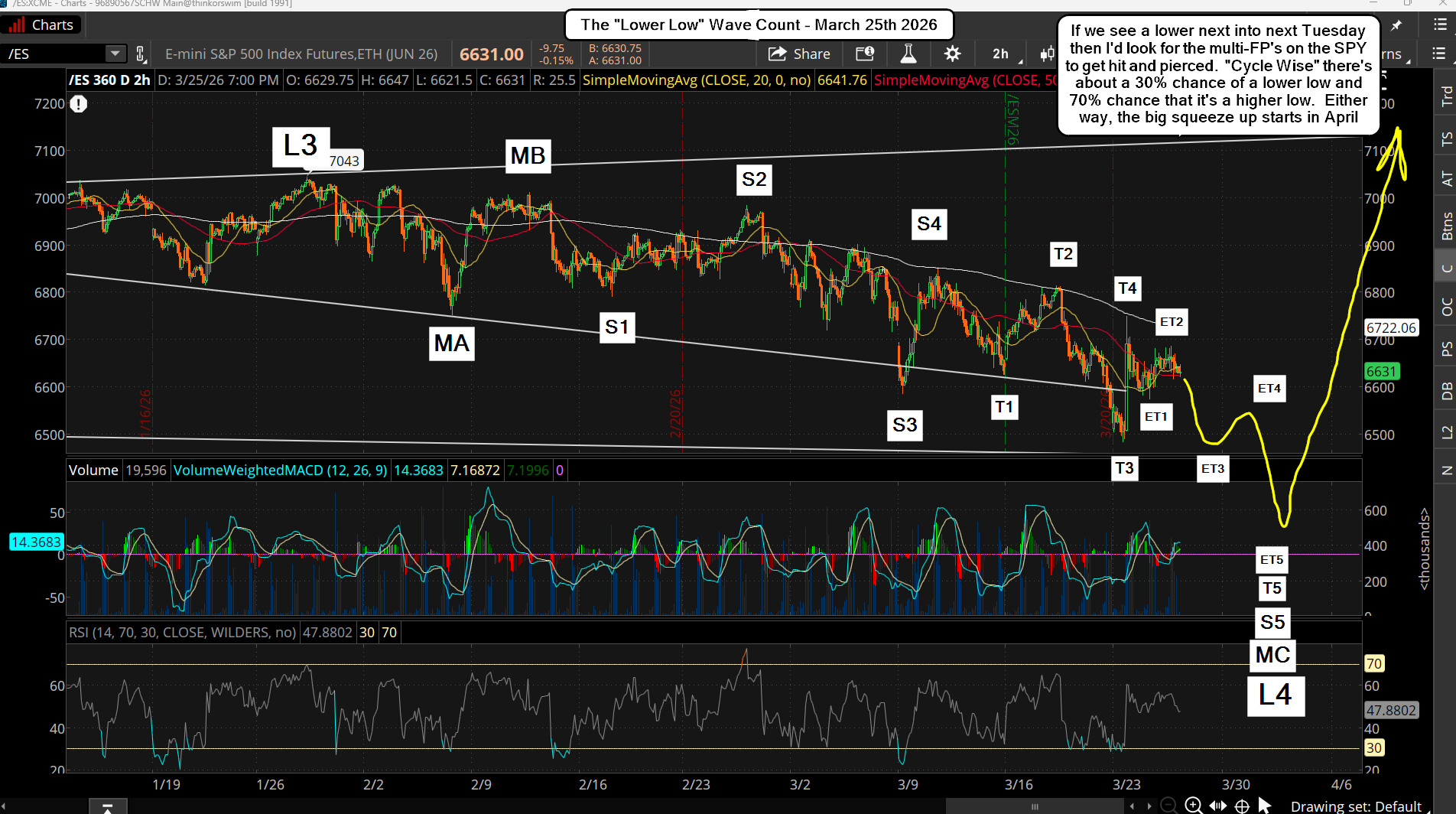
Task: Click the candlestick chart style icon
Action: [1046, 54]
